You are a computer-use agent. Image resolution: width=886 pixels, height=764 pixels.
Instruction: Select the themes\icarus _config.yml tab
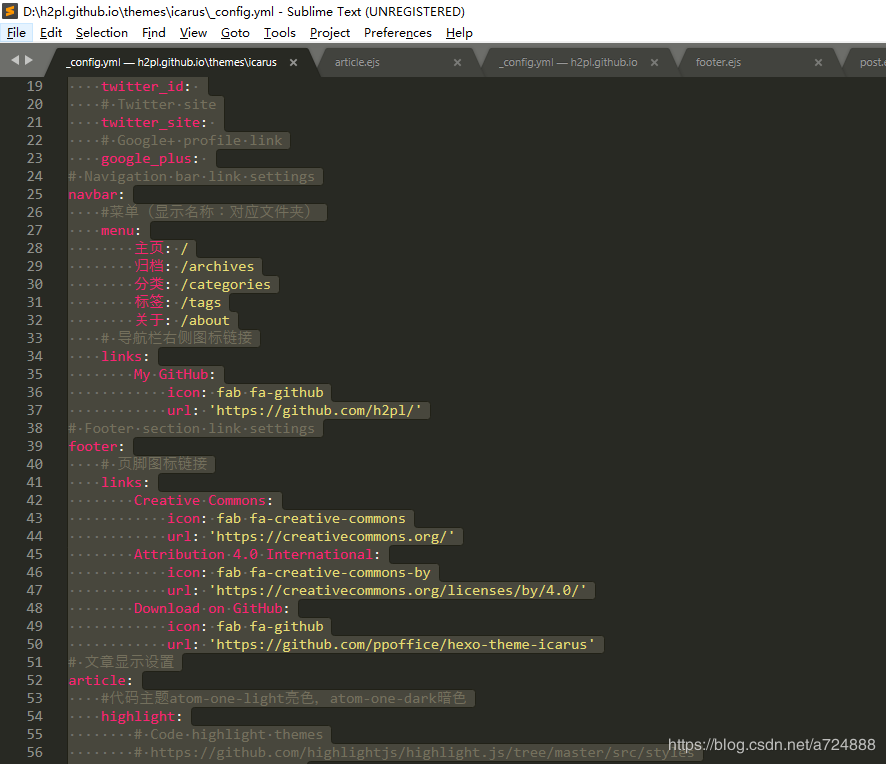(172, 62)
